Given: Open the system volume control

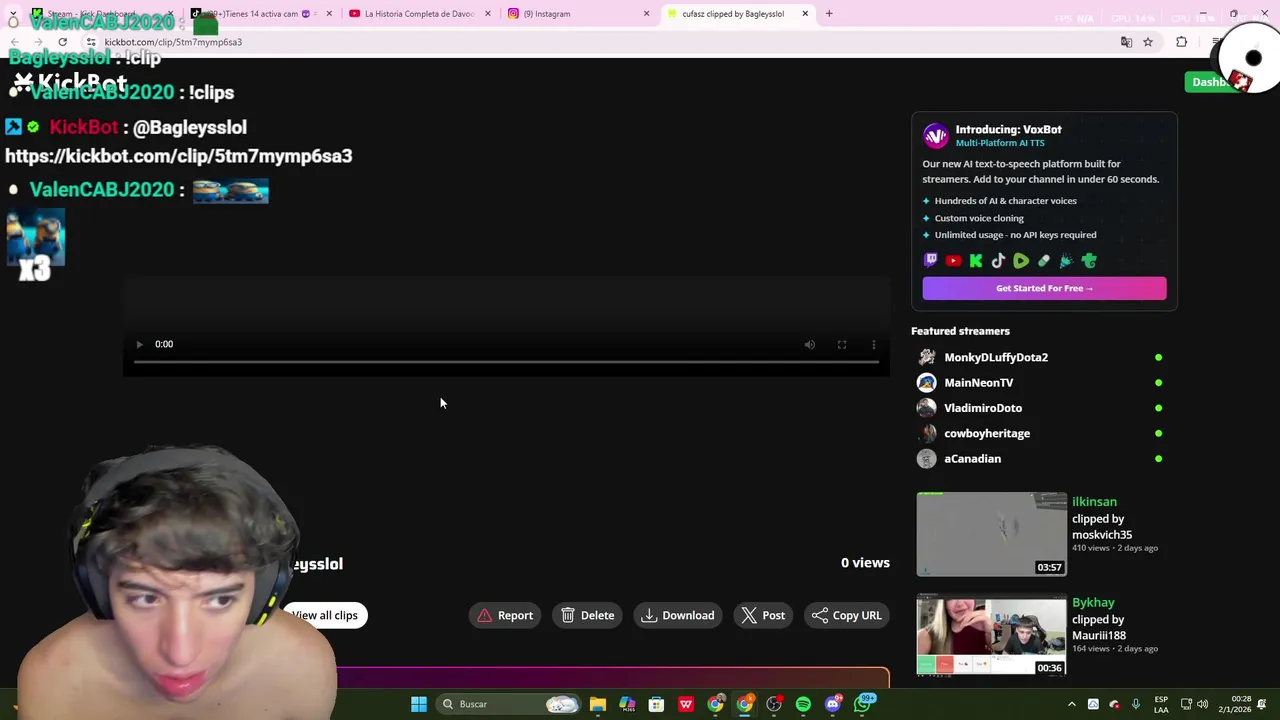Looking at the screenshot, I should [1203, 704].
